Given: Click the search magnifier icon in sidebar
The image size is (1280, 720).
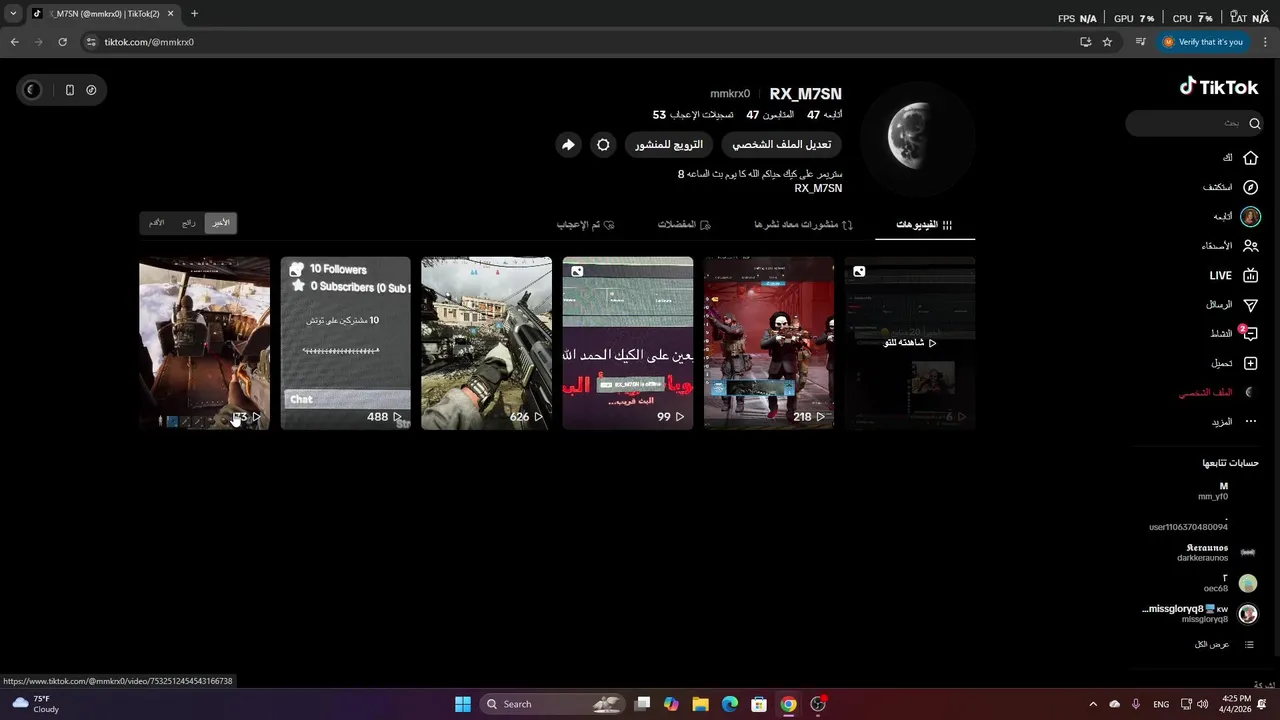Looking at the screenshot, I should [1254, 124].
